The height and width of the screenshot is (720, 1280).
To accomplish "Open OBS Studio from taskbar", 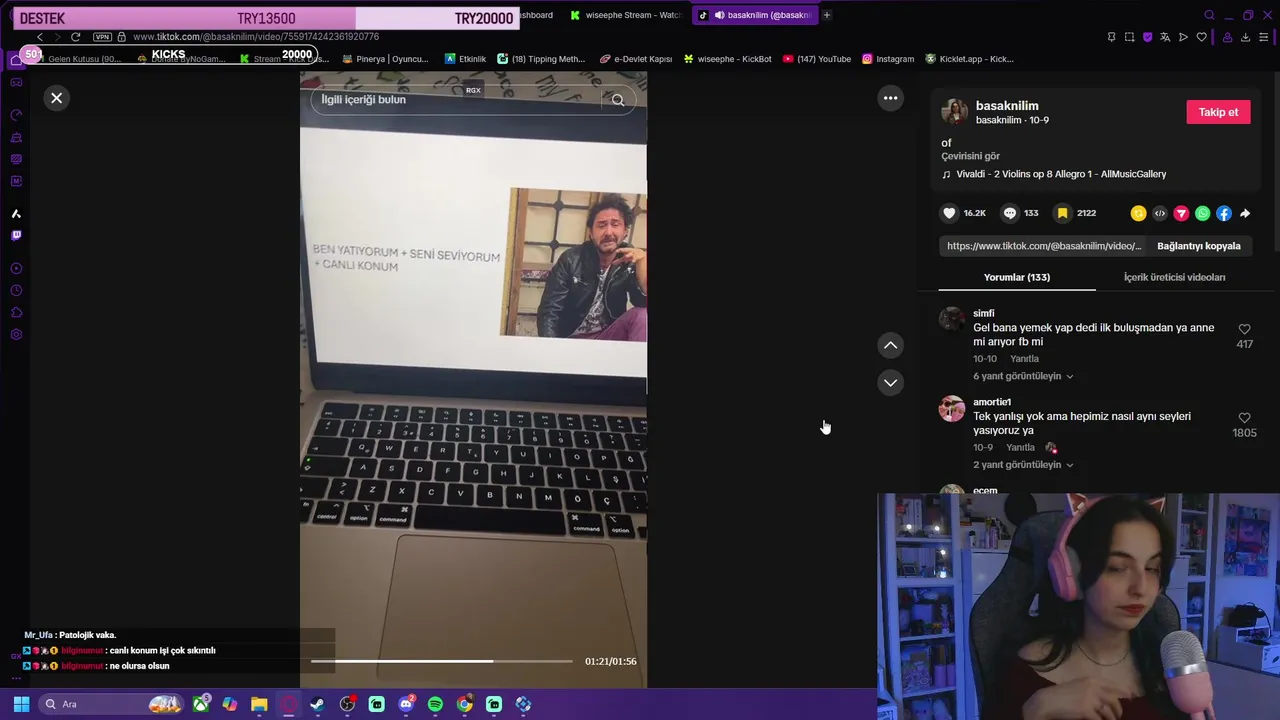I will [x=347, y=704].
